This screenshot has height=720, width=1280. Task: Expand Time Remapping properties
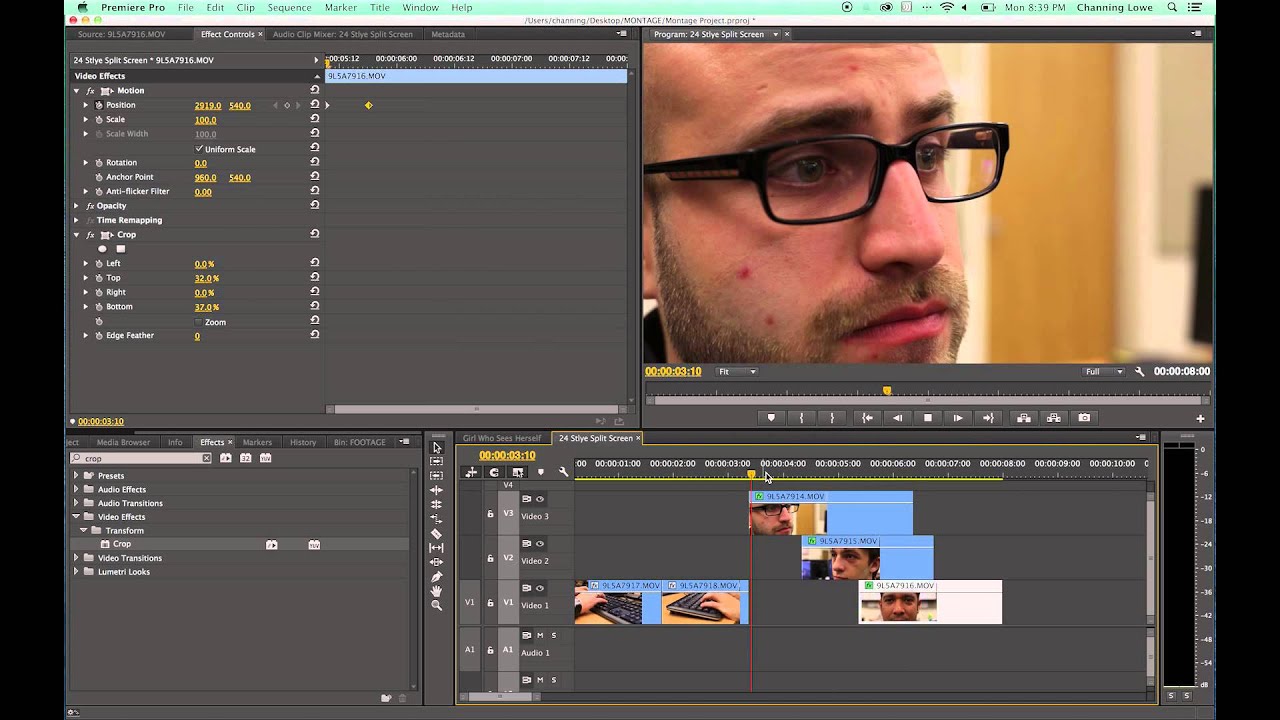coord(76,220)
